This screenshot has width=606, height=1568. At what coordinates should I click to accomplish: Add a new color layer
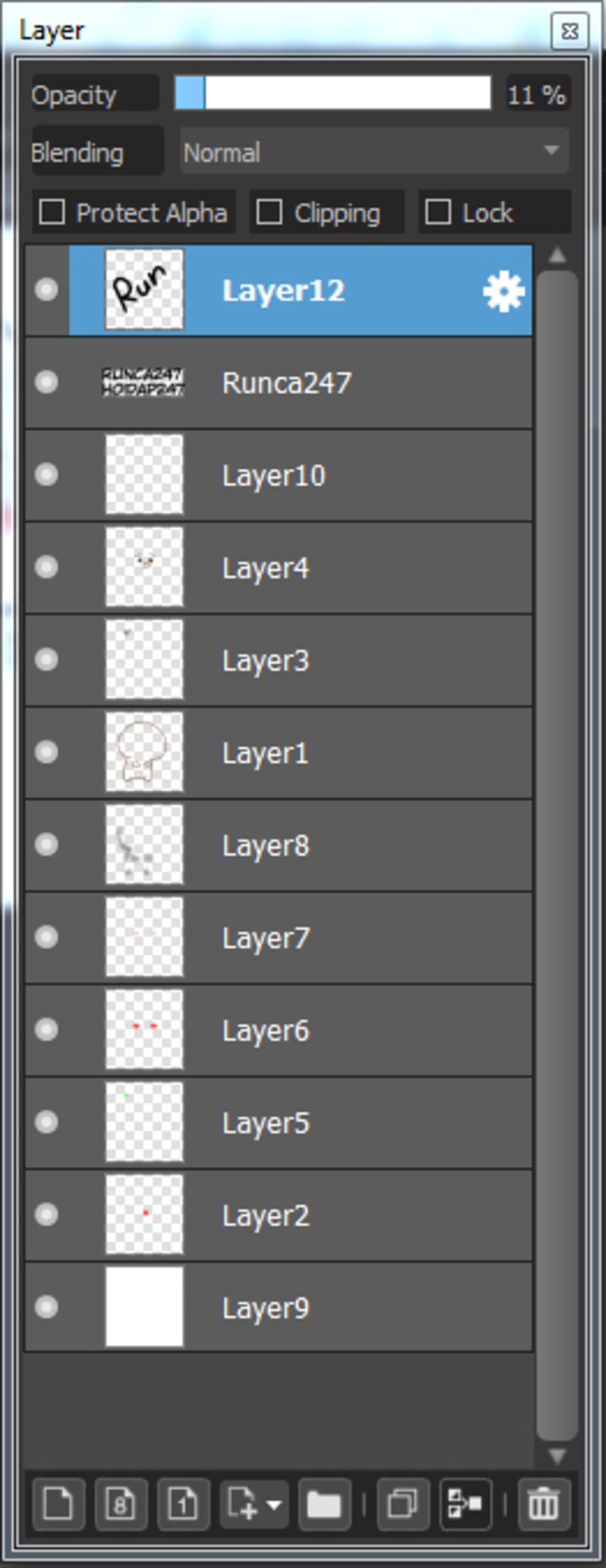click(x=59, y=1504)
